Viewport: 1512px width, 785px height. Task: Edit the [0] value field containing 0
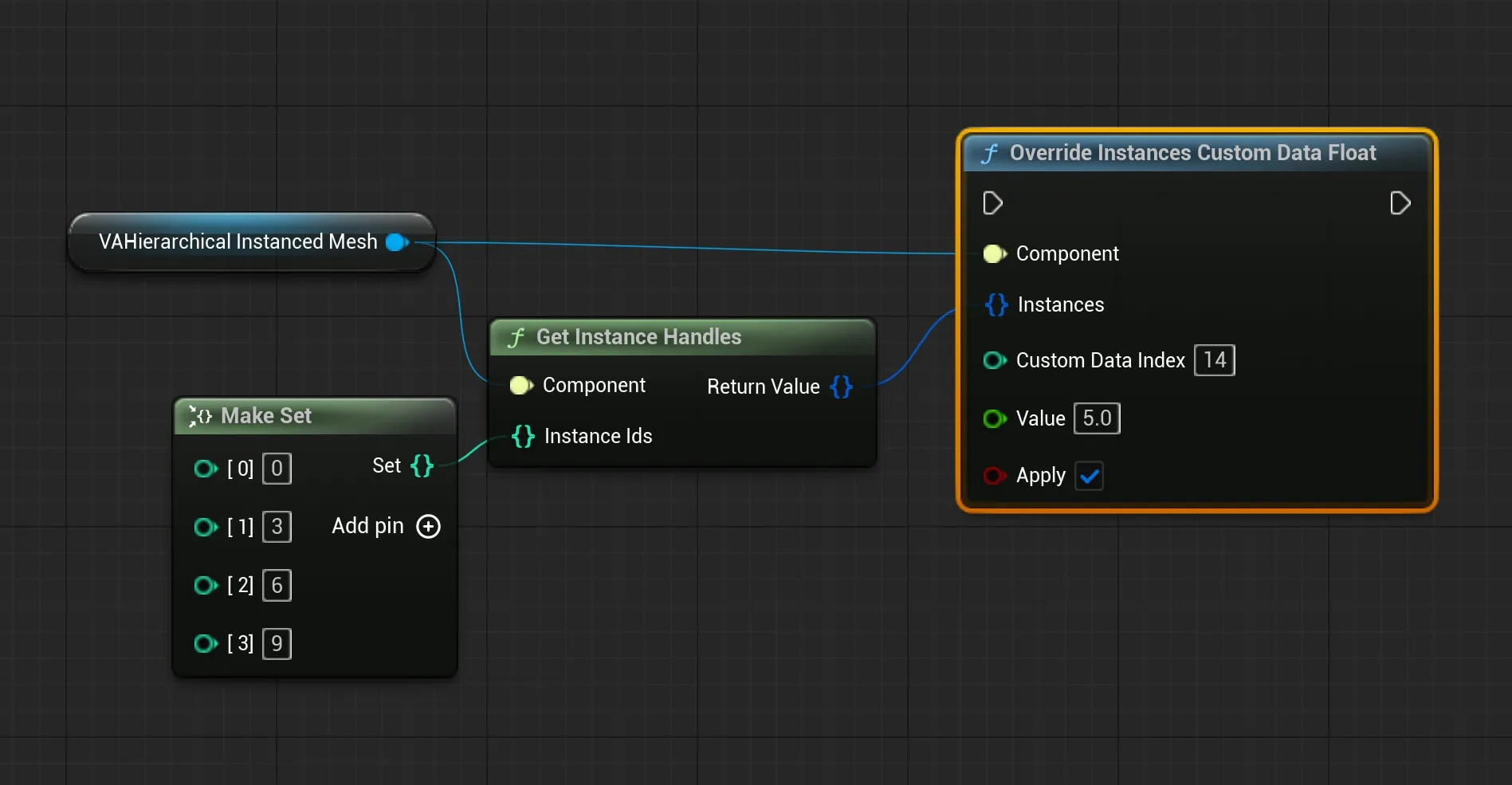coord(277,469)
